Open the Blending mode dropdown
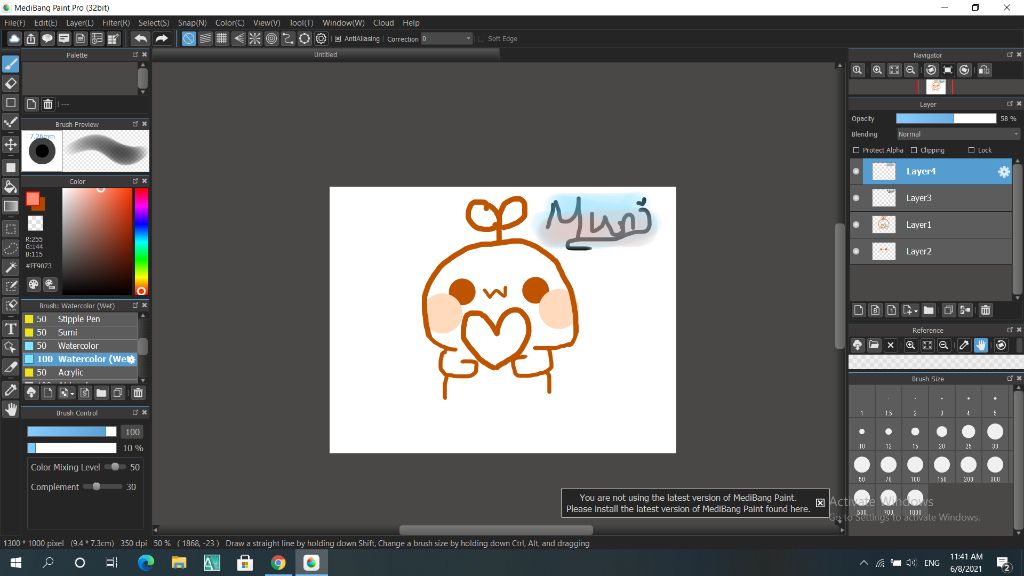Viewport: 1024px width, 576px height. coord(957,134)
